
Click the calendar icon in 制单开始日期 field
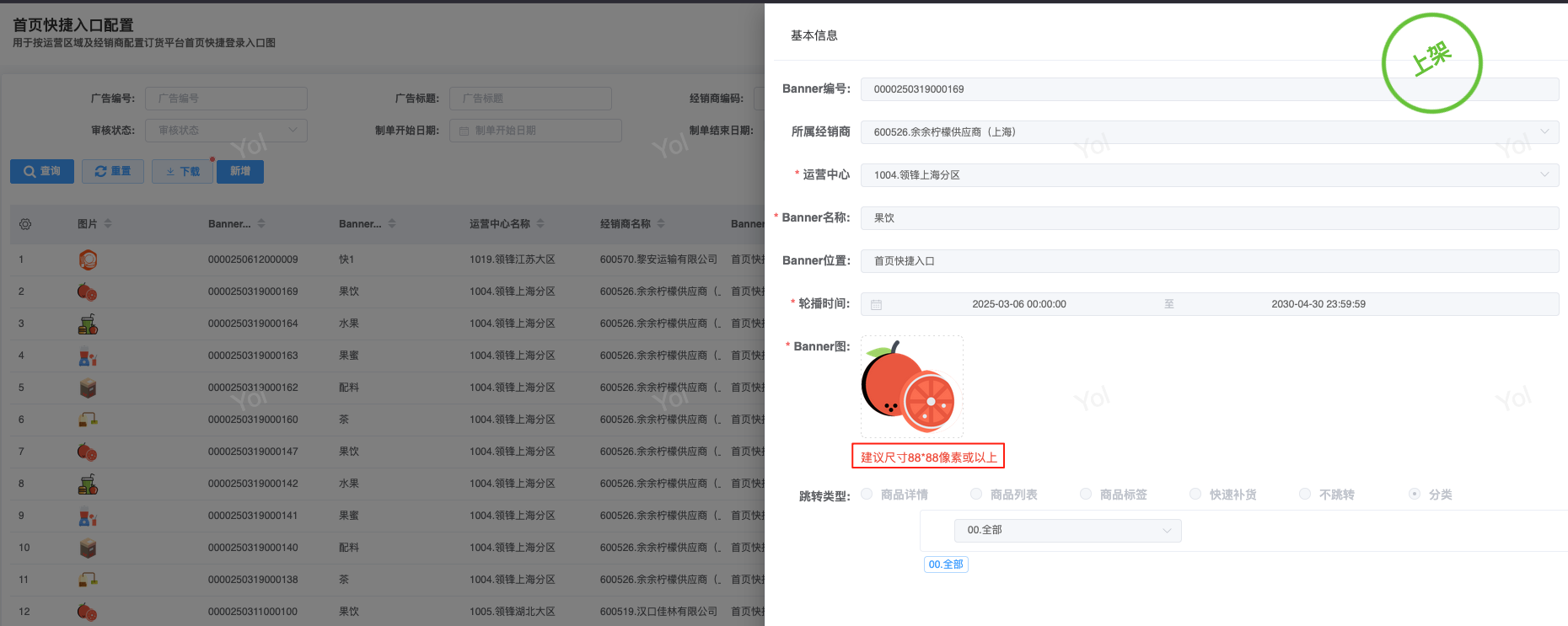point(464,131)
